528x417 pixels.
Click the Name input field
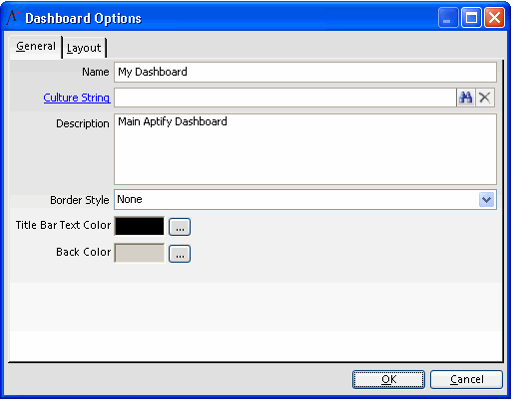305,72
